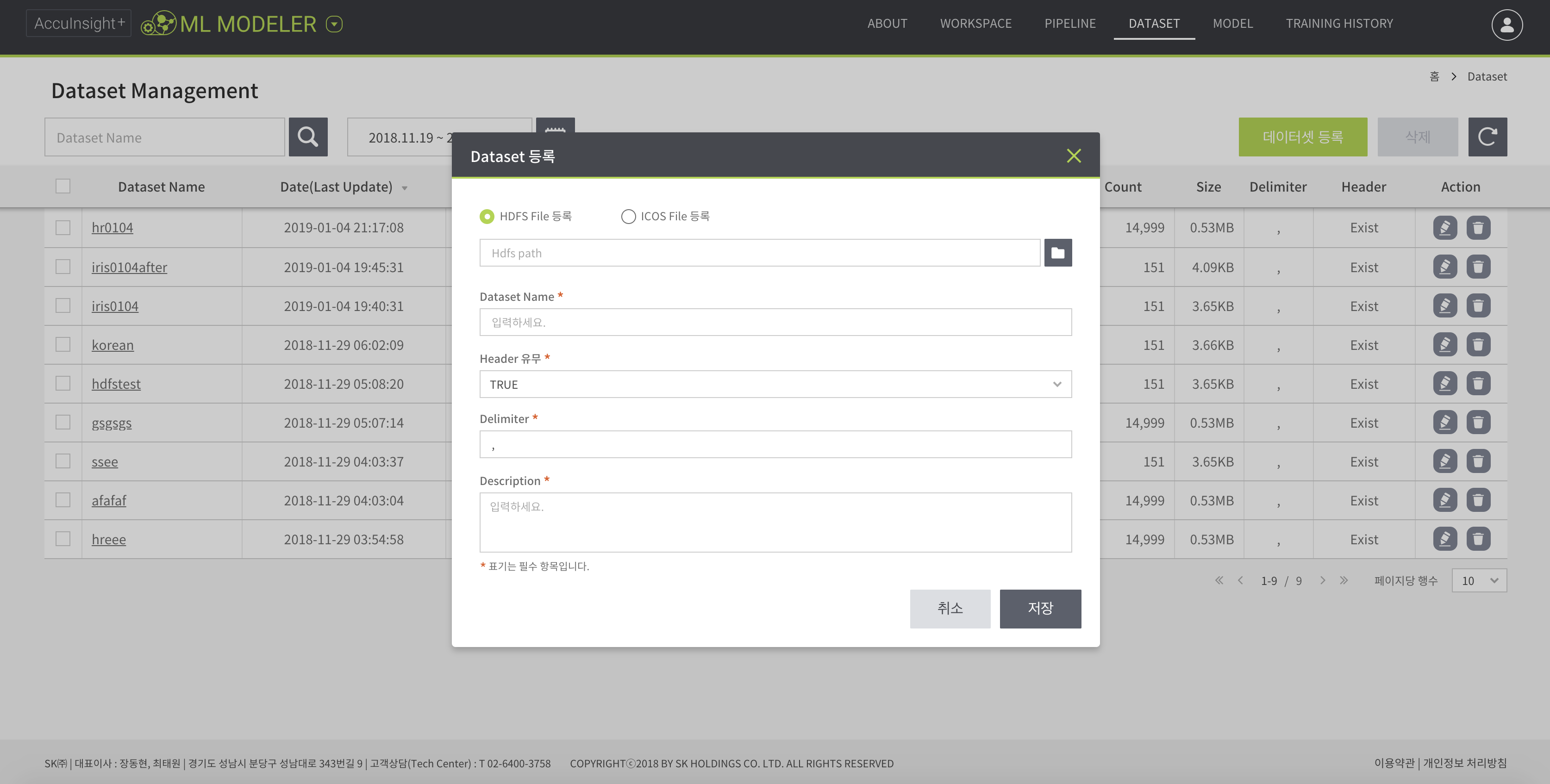Viewport: 1550px width, 784px height.
Task: Focus the Dataset Name field in dialog
Action: [x=775, y=322]
